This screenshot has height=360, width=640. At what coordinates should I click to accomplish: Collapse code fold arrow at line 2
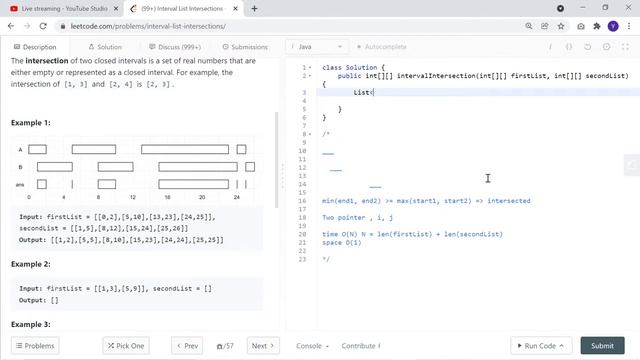pyautogui.click(x=310, y=76)
